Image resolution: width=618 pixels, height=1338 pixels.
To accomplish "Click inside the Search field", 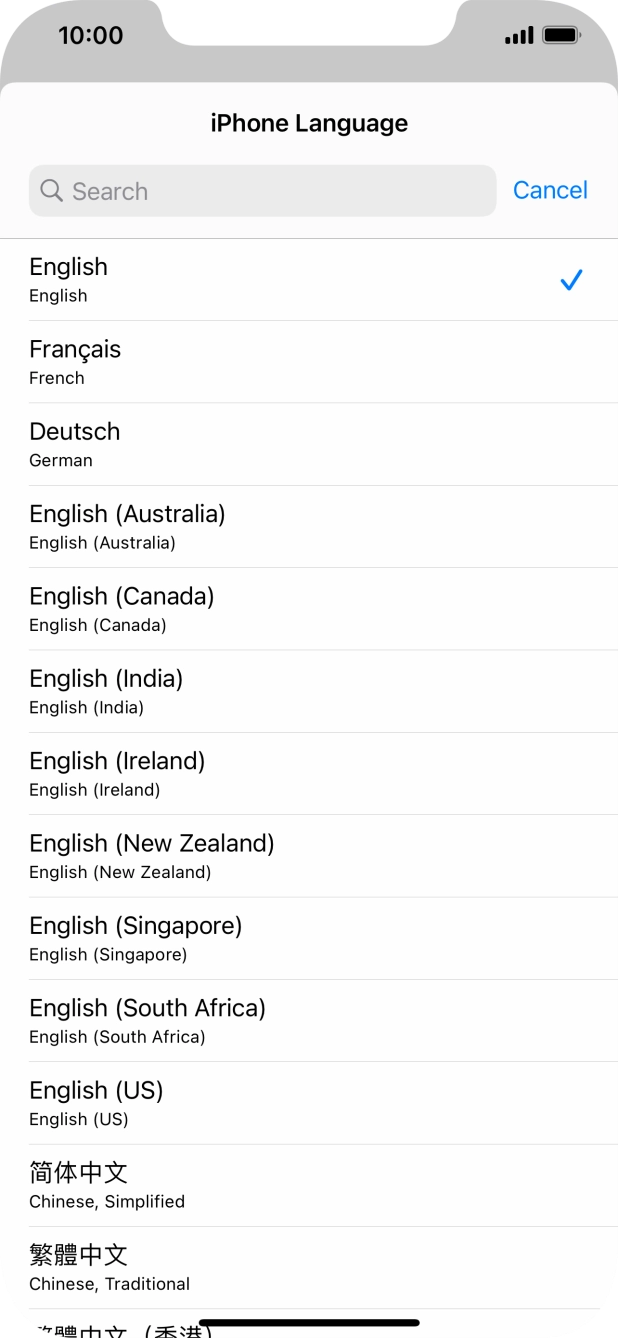I will pos(260,190).
